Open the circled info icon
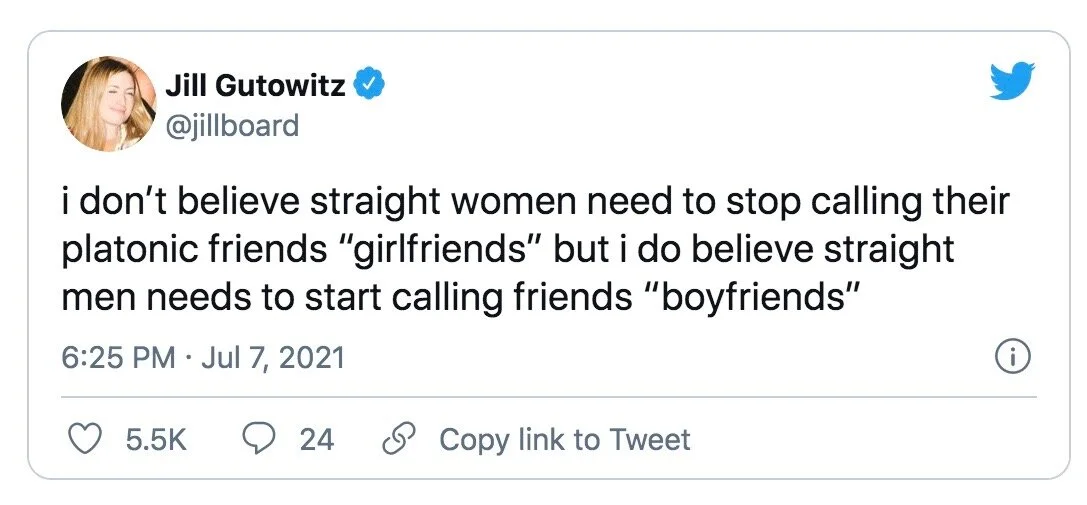The width and height of the screenshot is (1087, 505). click(1013, 358)
